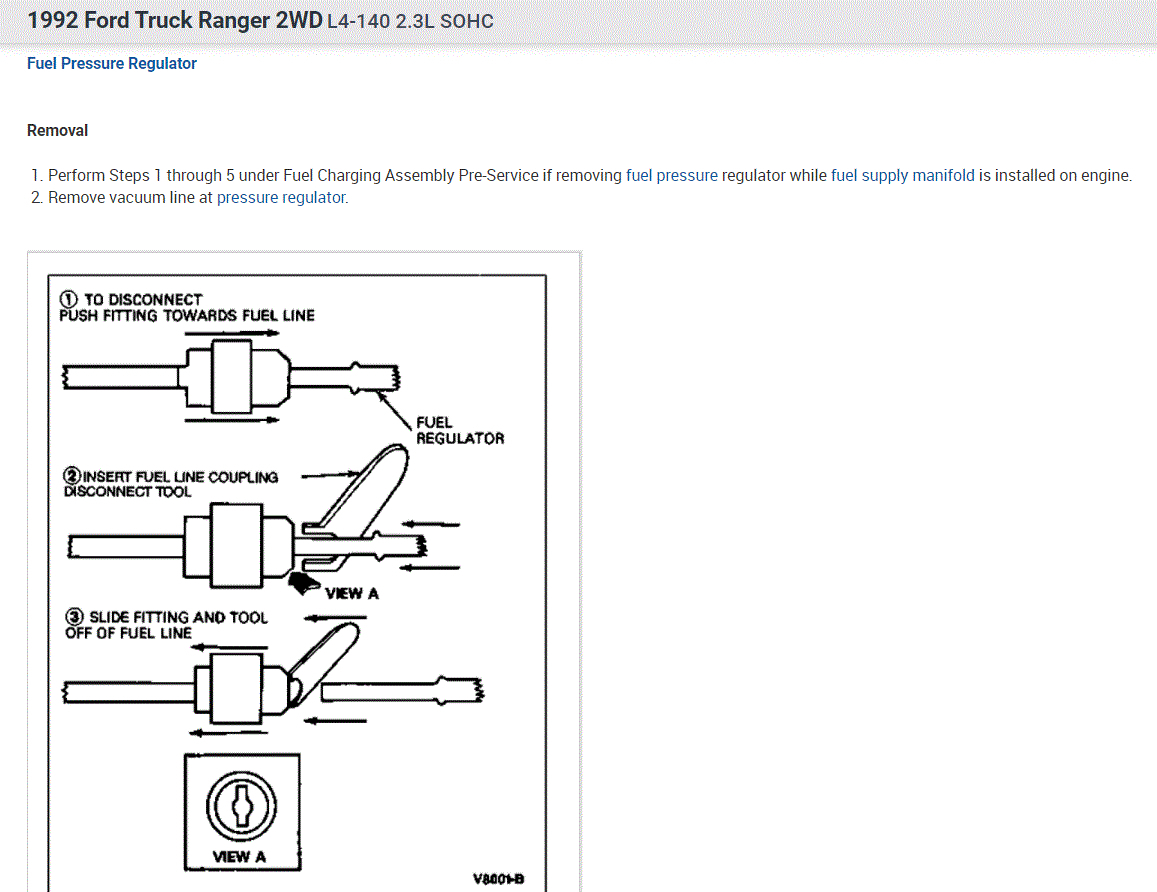The width and height of the screenshot is (1157, 892).
Task: Click the "pressure regulator" link in step two
Action: click(281, 198)
